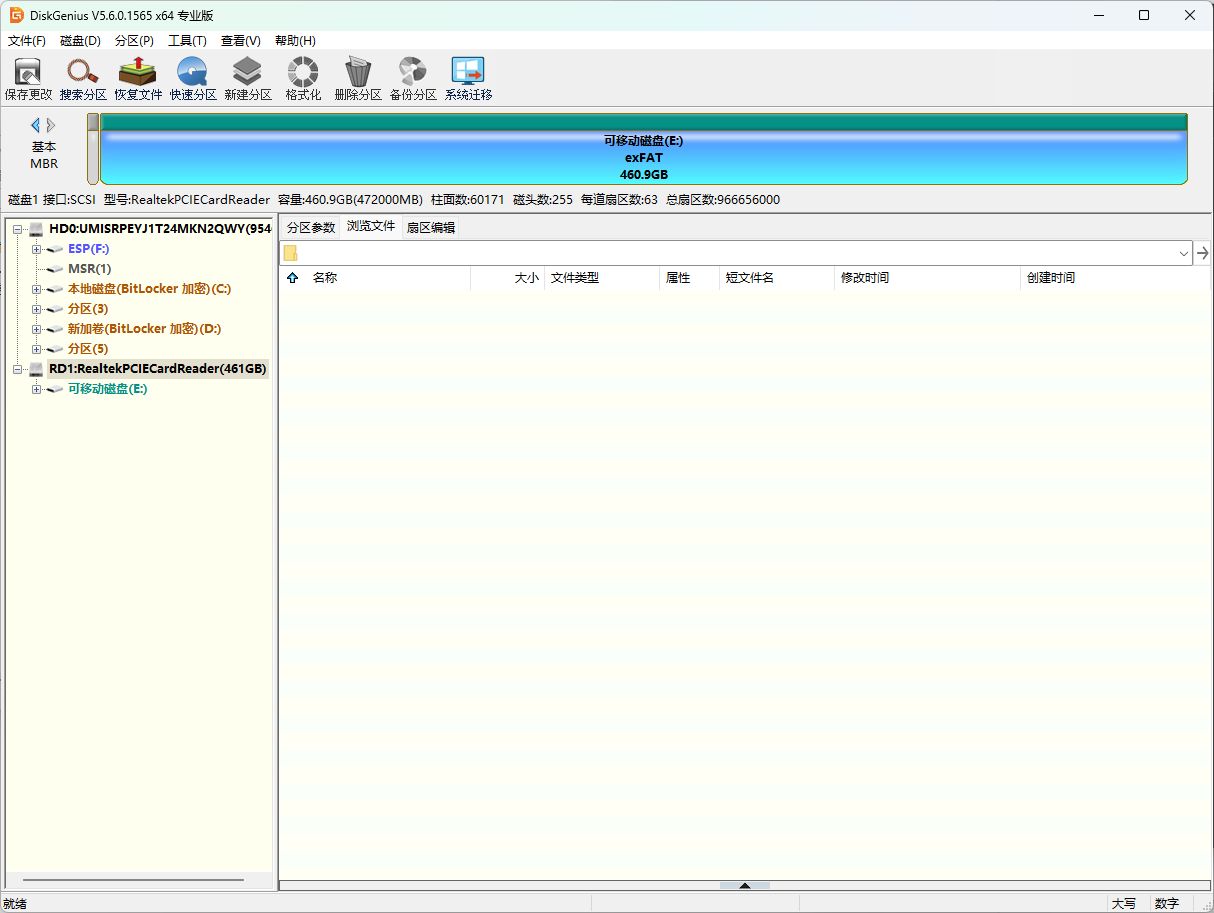This screenshot has width=1214, height=913.
Task: Collapse the HD0 disk tree node
Action: pos(18,229)
